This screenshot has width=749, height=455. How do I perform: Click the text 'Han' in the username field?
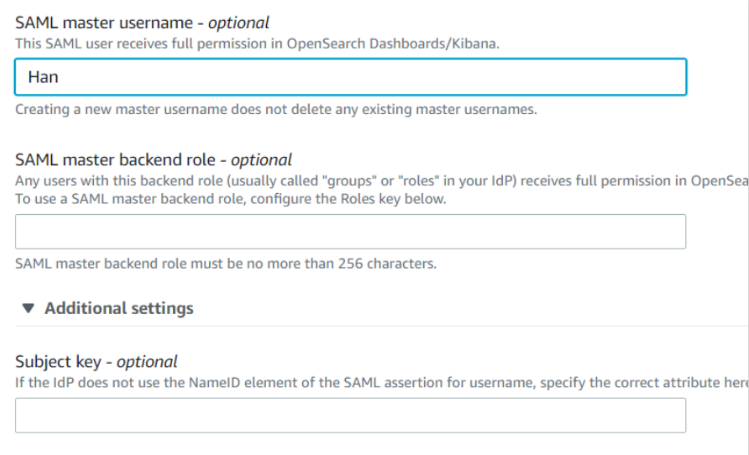click(43, 77)
